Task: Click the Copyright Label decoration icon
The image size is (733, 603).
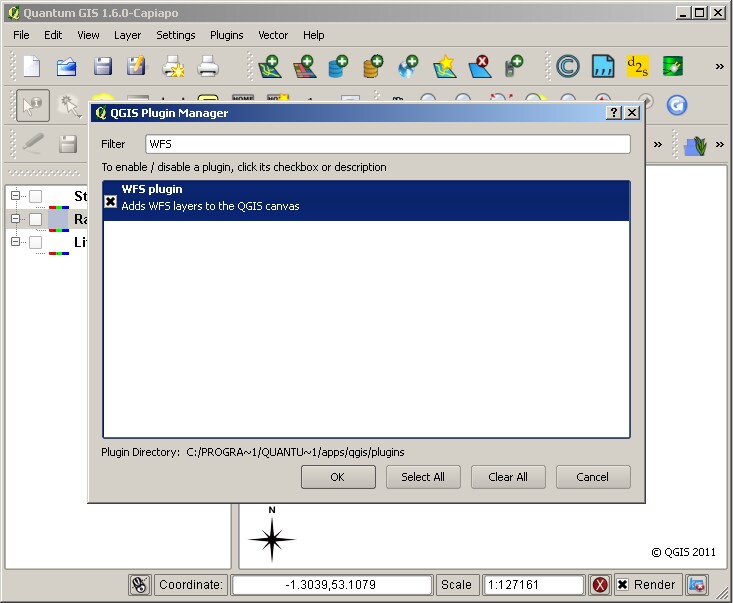Action: tap(568, 66)
